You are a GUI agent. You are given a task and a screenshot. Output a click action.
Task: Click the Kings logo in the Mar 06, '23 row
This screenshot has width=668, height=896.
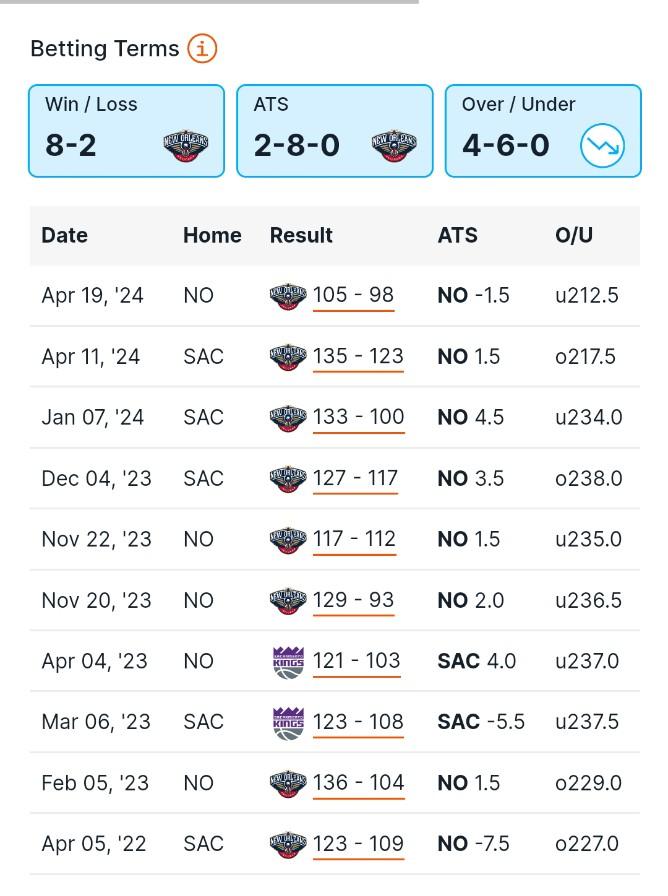[x=289, y=723]
